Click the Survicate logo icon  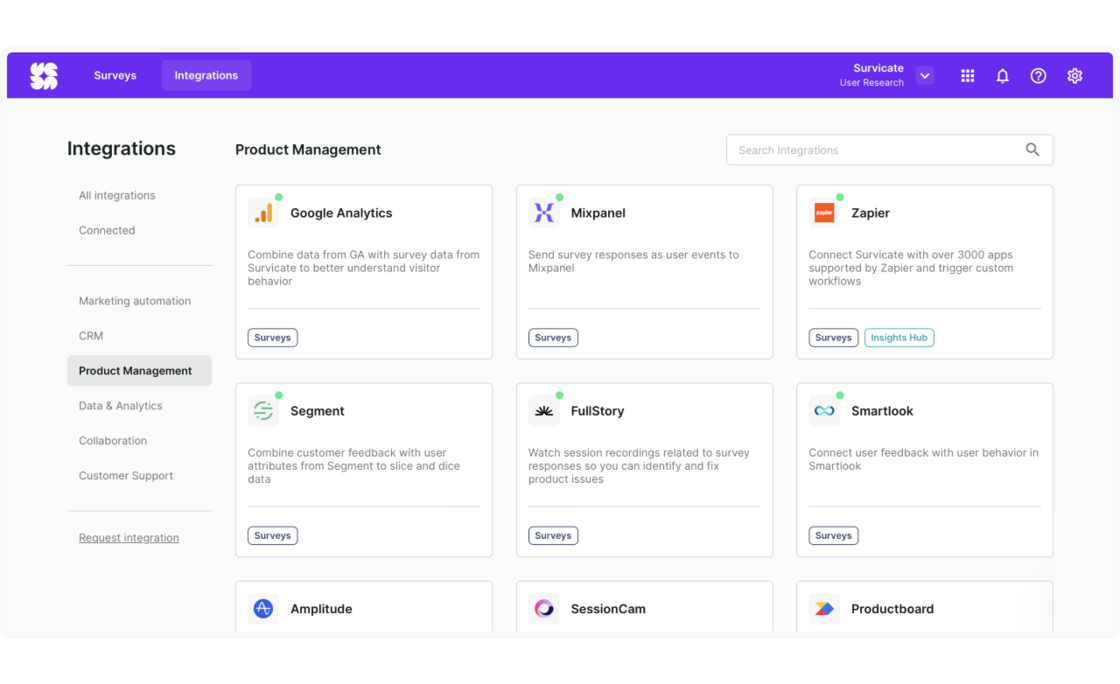44,76
